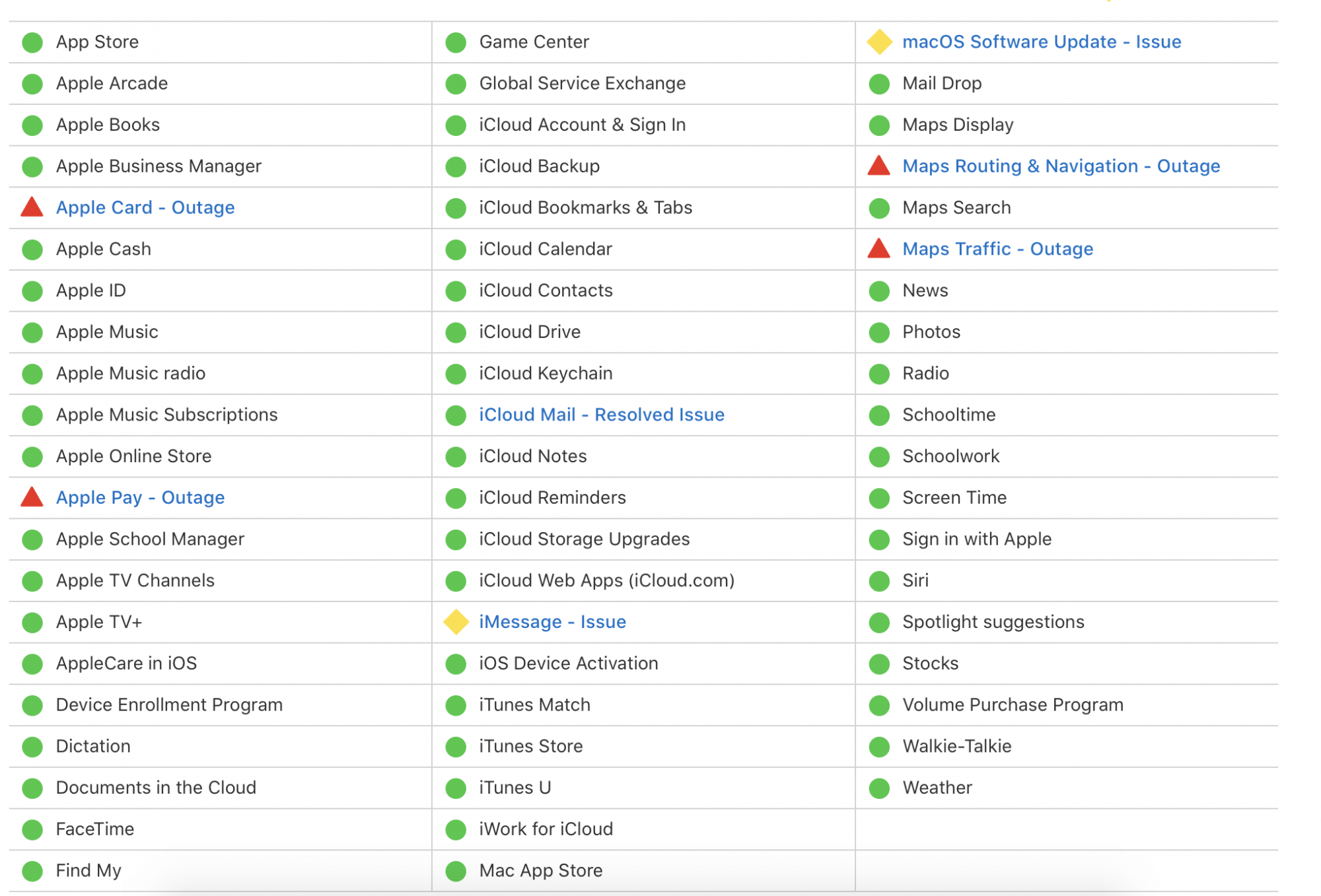Click iCloud Storage Upgrades entry
The height and width of the screenshot is (896, 1321).
[585, 539]
